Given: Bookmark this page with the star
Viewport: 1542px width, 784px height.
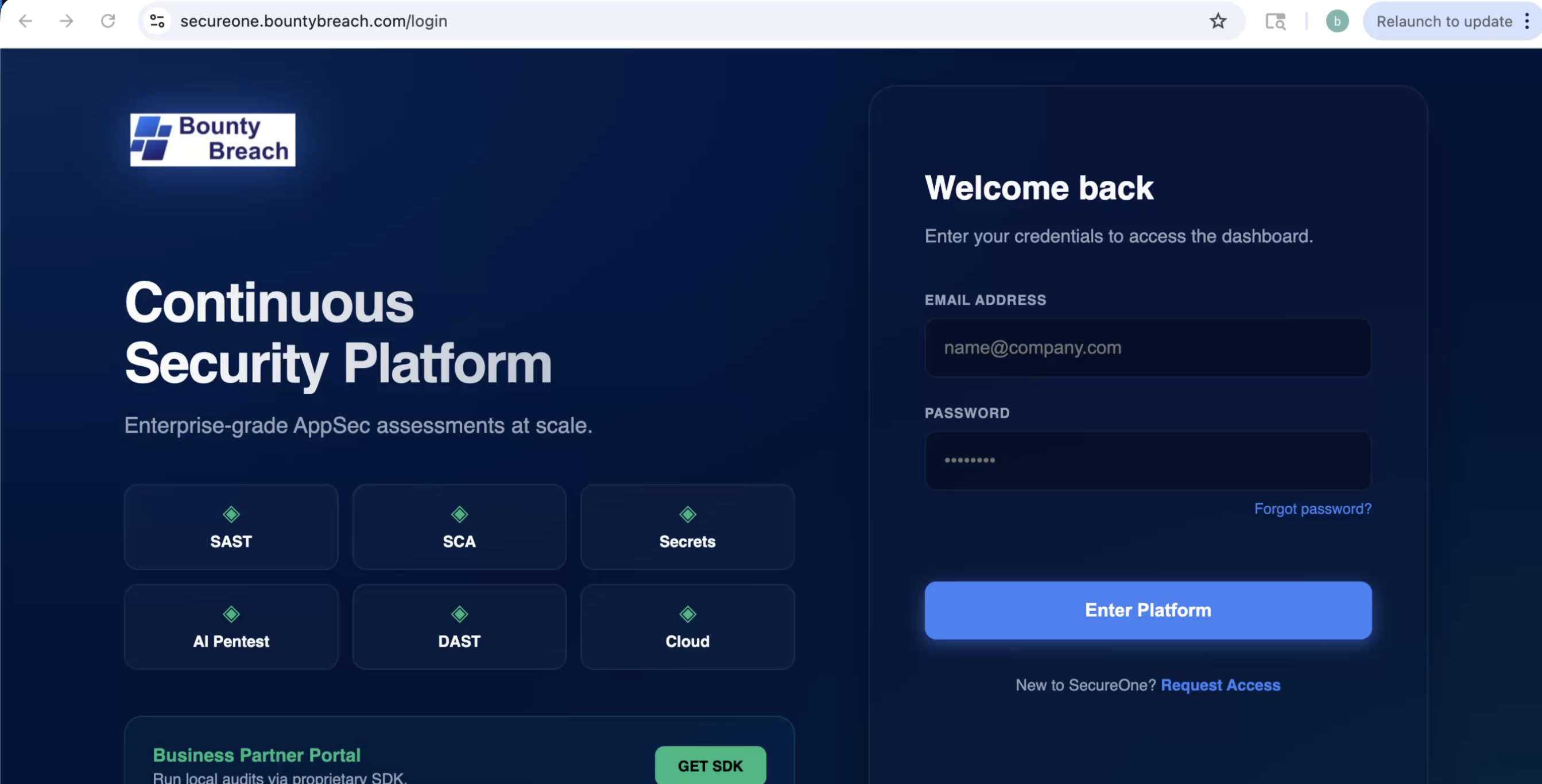Looking at the screenshot, I should pos(1218,22).
